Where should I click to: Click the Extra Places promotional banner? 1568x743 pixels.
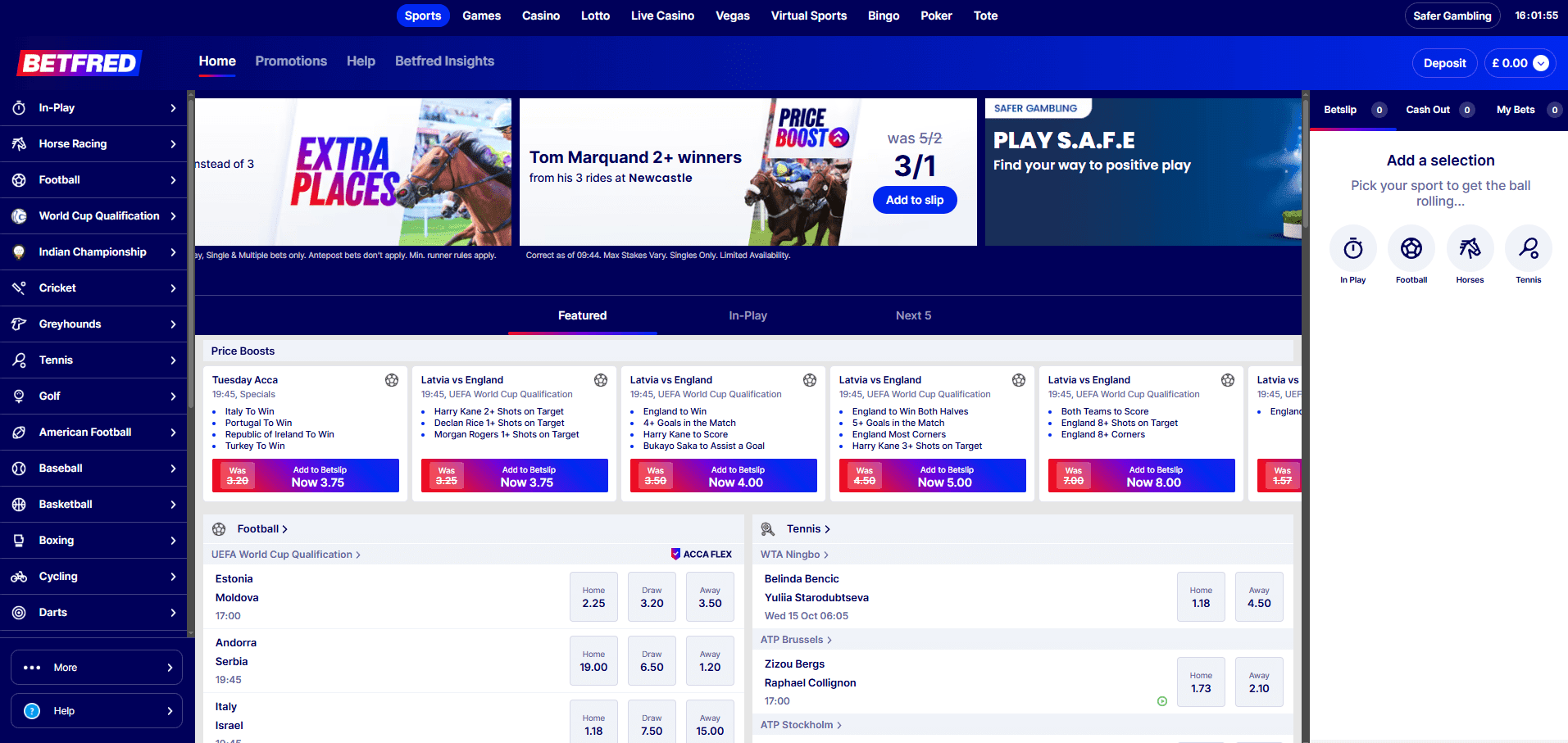click(x=352, y=172)
